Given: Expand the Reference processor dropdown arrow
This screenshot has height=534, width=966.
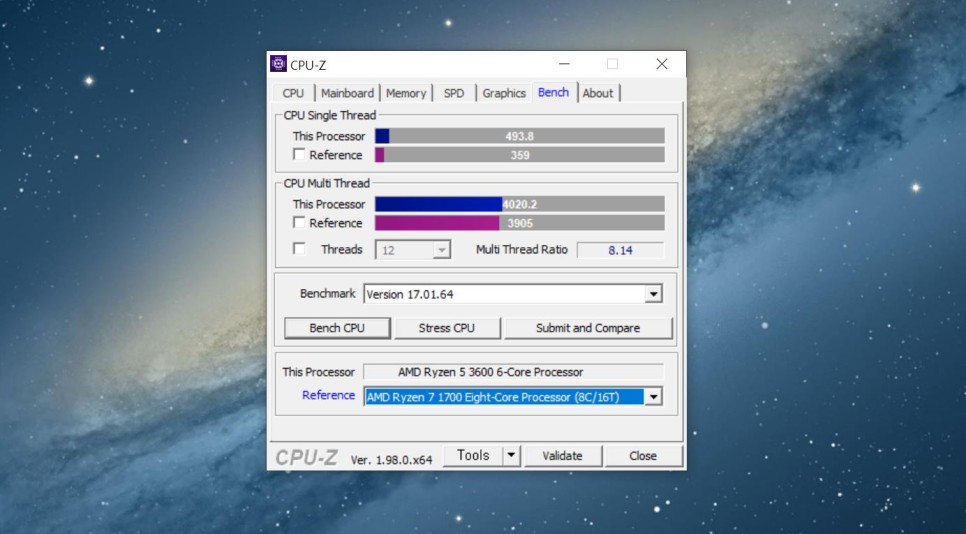Looking at the screenshot, I should tap(653, 397).
